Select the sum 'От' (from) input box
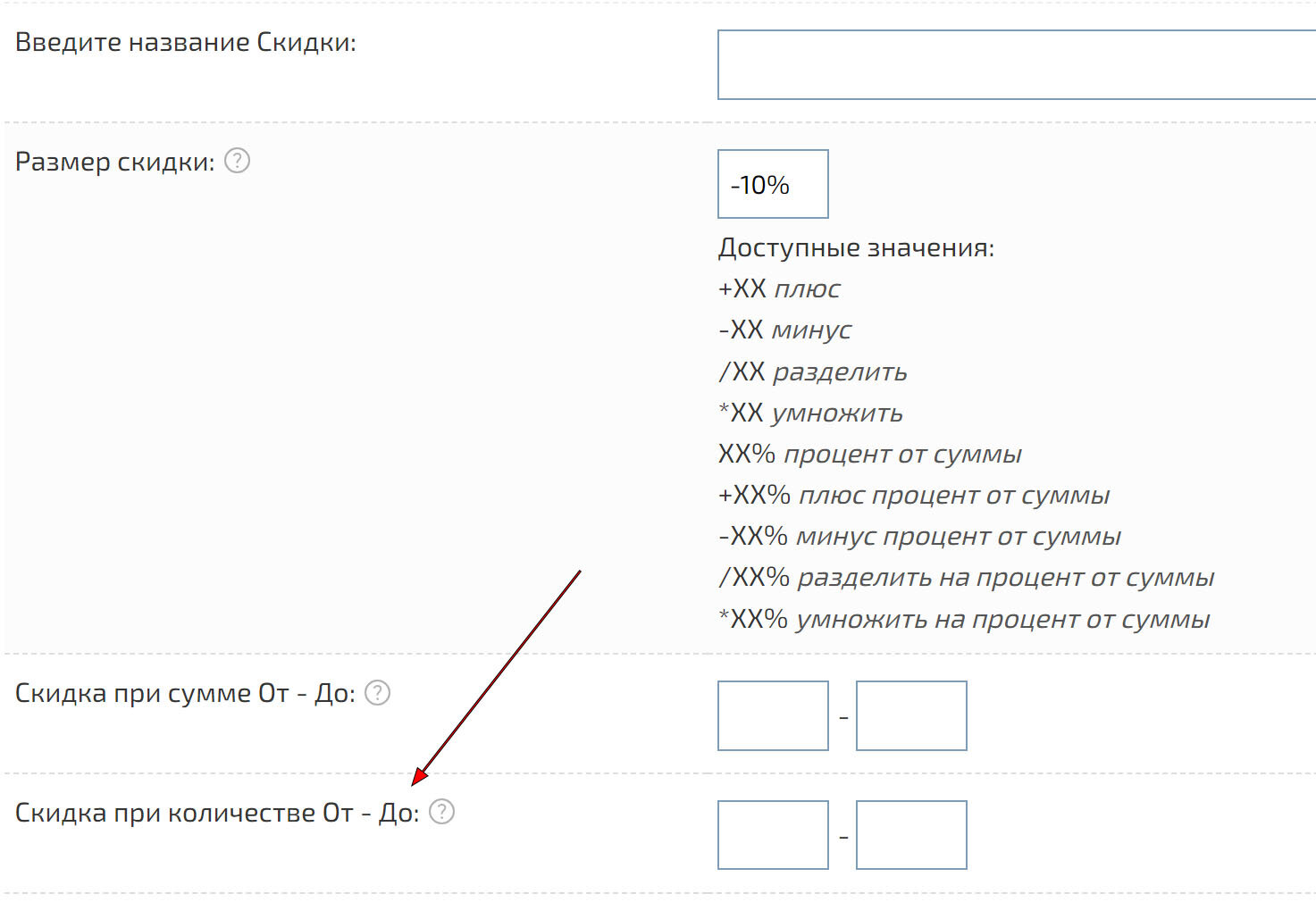1316x902 pixels. (x=773, y=715)
